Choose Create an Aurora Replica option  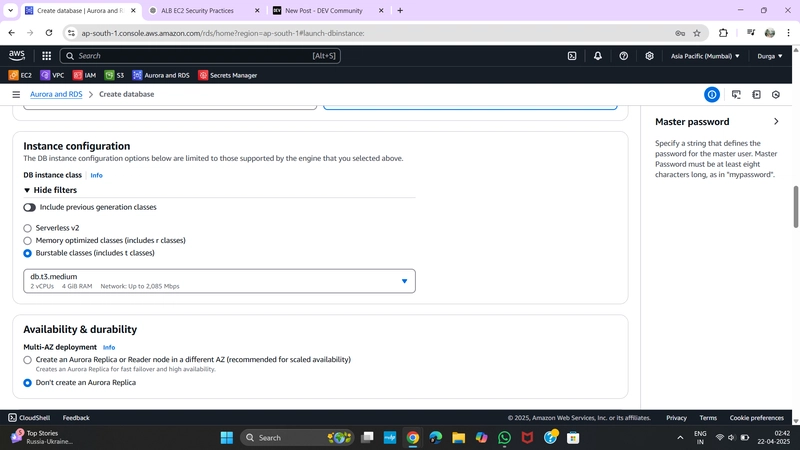(28, 360)
